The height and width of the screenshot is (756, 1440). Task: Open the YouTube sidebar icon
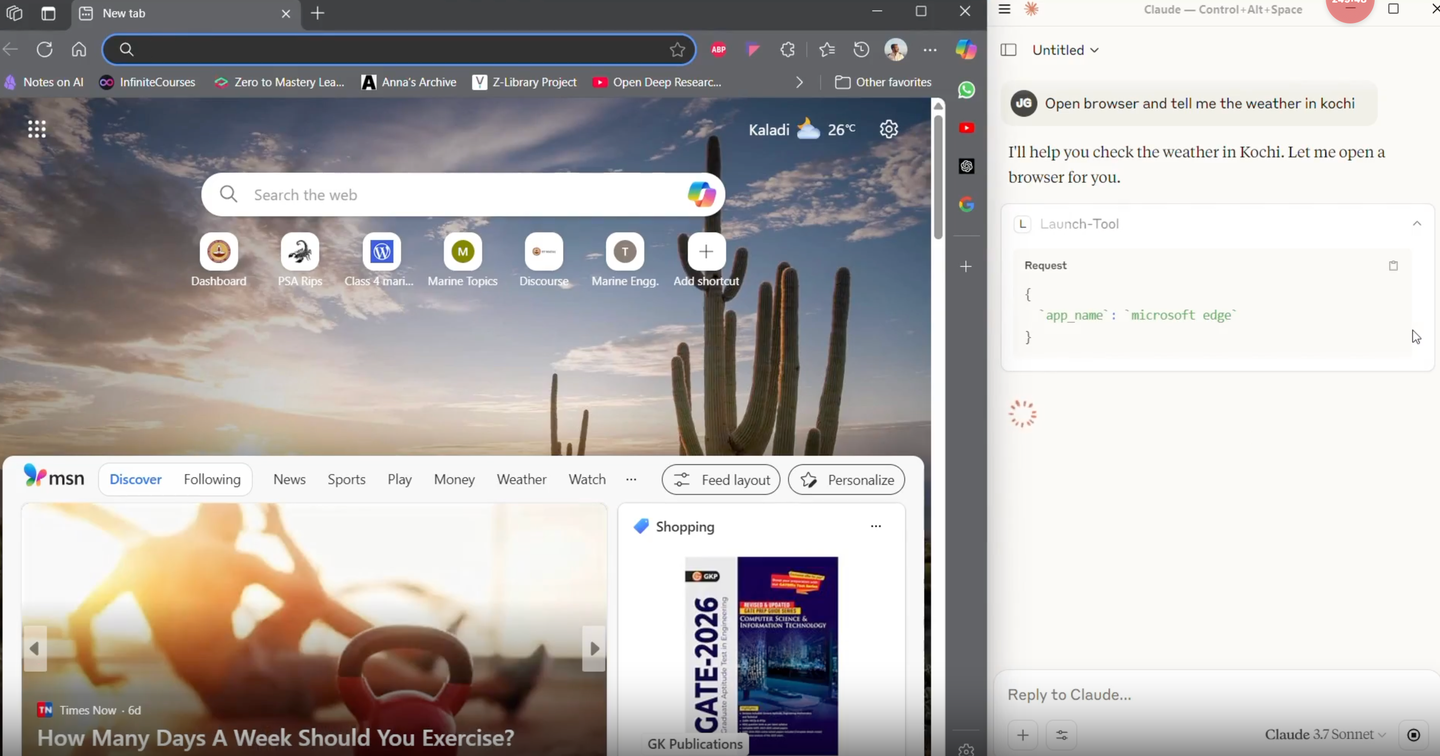(966, 128)
